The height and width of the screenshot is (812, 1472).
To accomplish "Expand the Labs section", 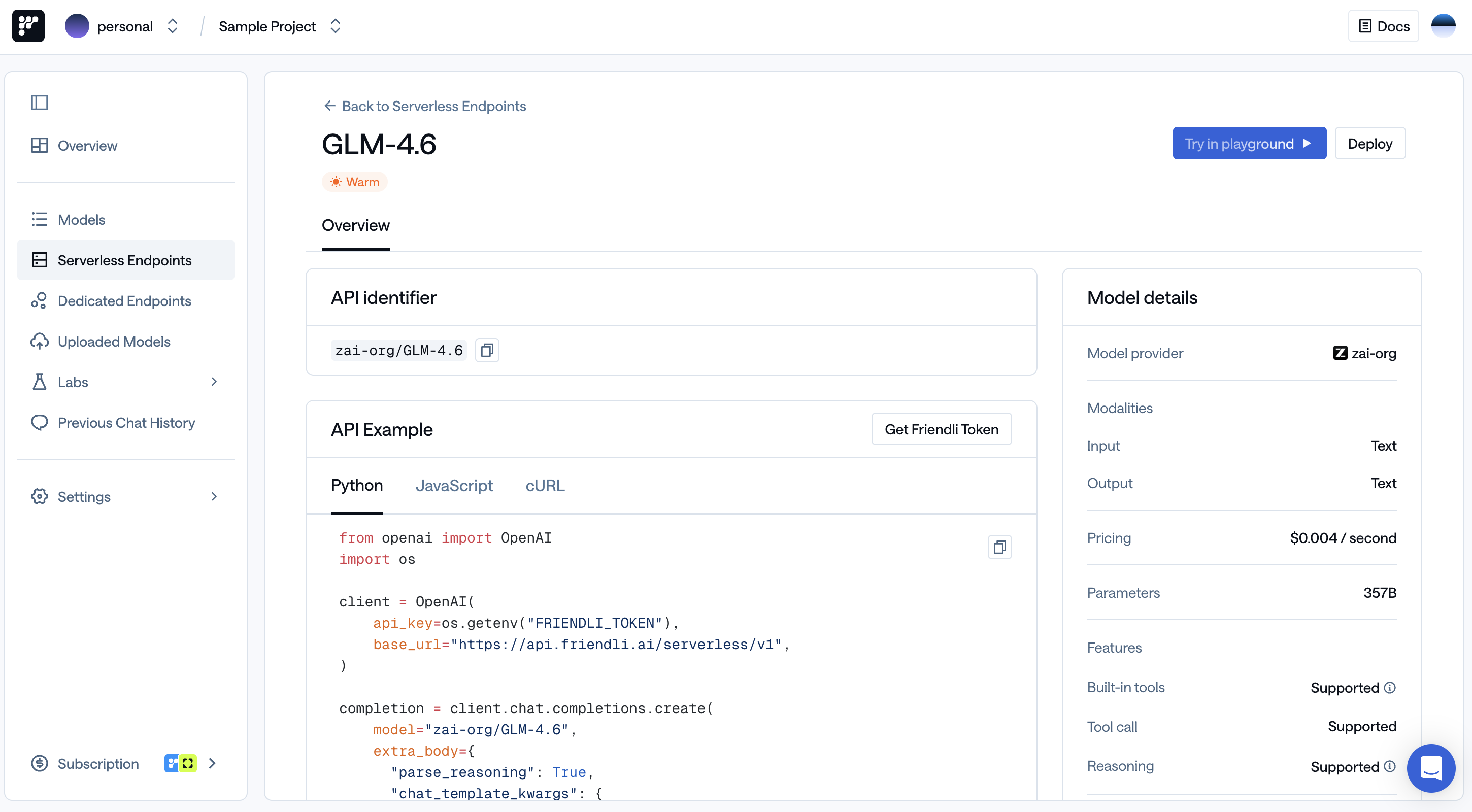I will (214, 382).
